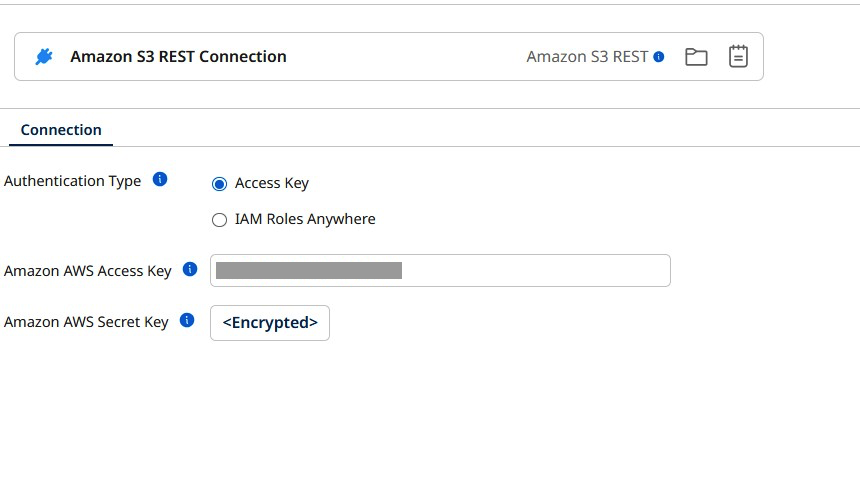Click the Amazon S3 REST type label

point(587,57)
